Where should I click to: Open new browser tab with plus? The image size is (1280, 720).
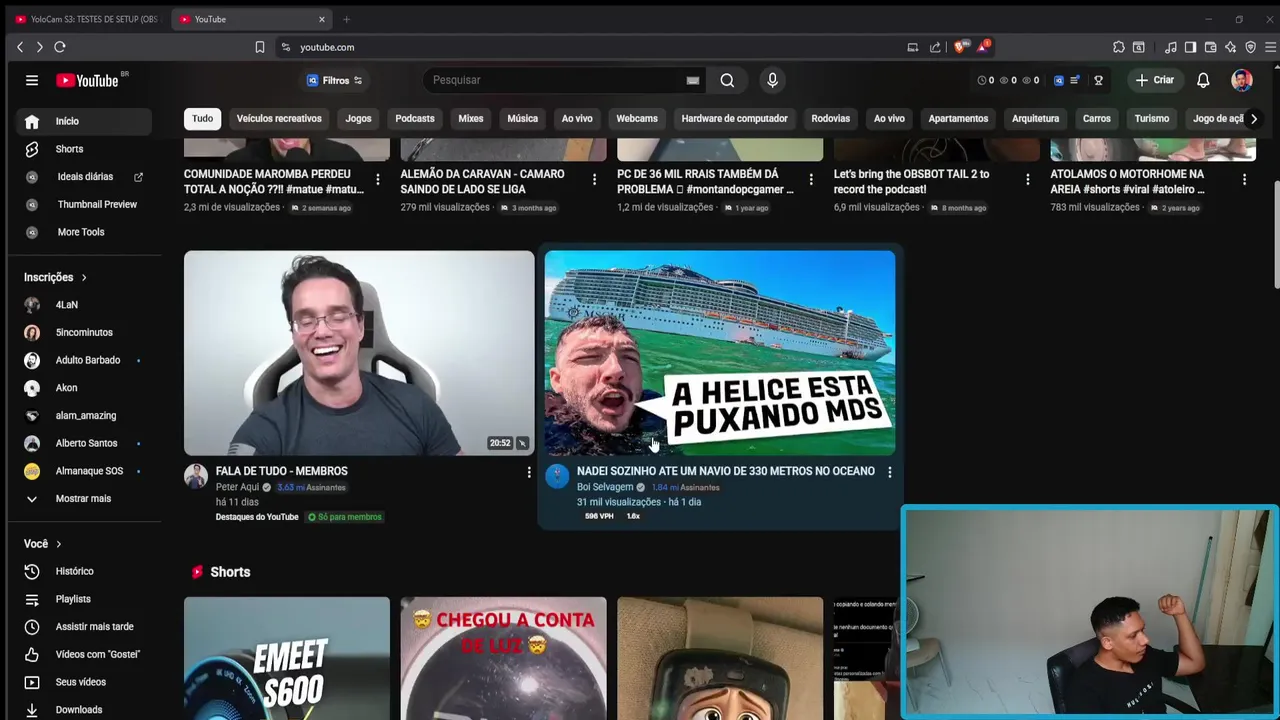coord(346,19)
